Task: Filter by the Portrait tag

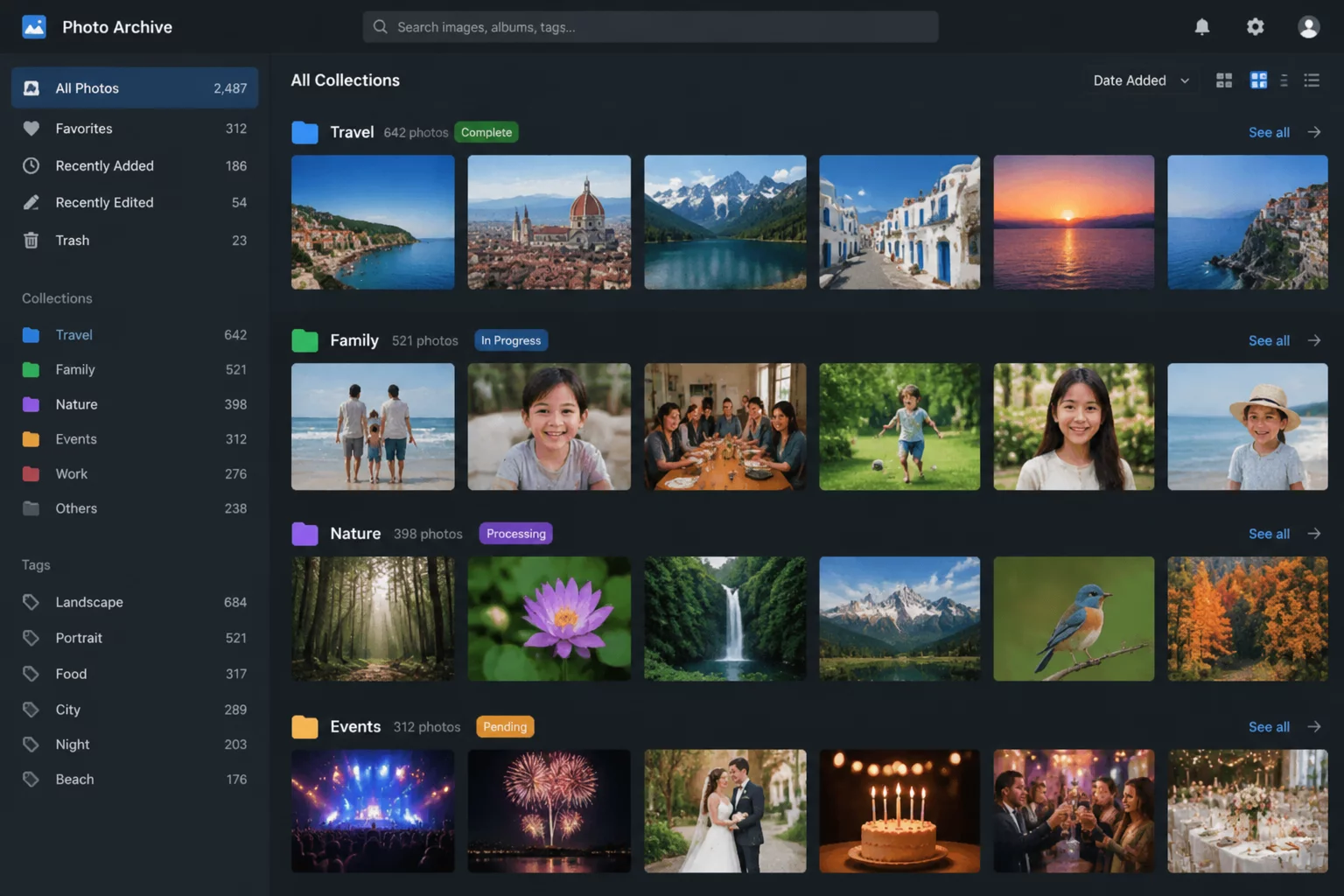Action: coord(135,638)
